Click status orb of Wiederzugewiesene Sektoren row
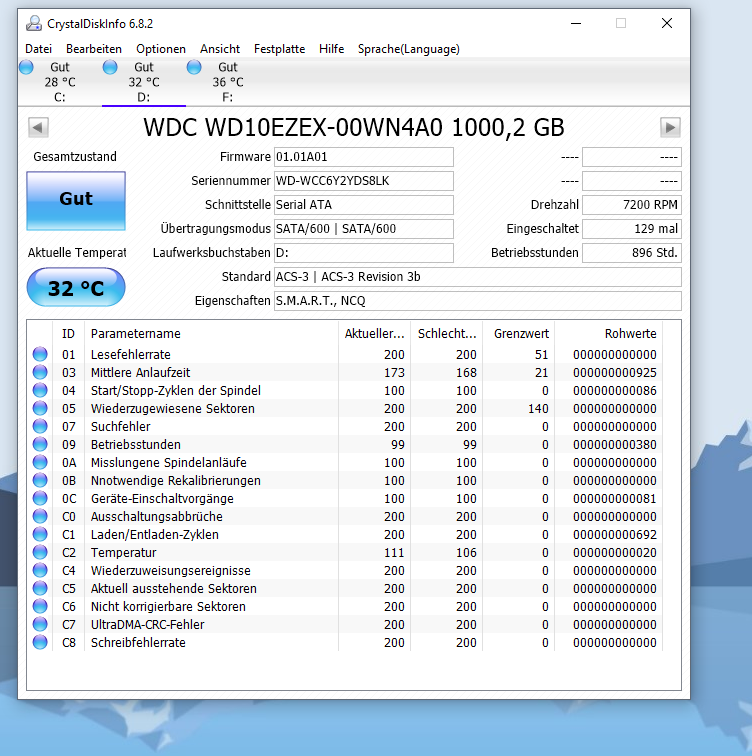The image size is (752, 756). point(40,408)
